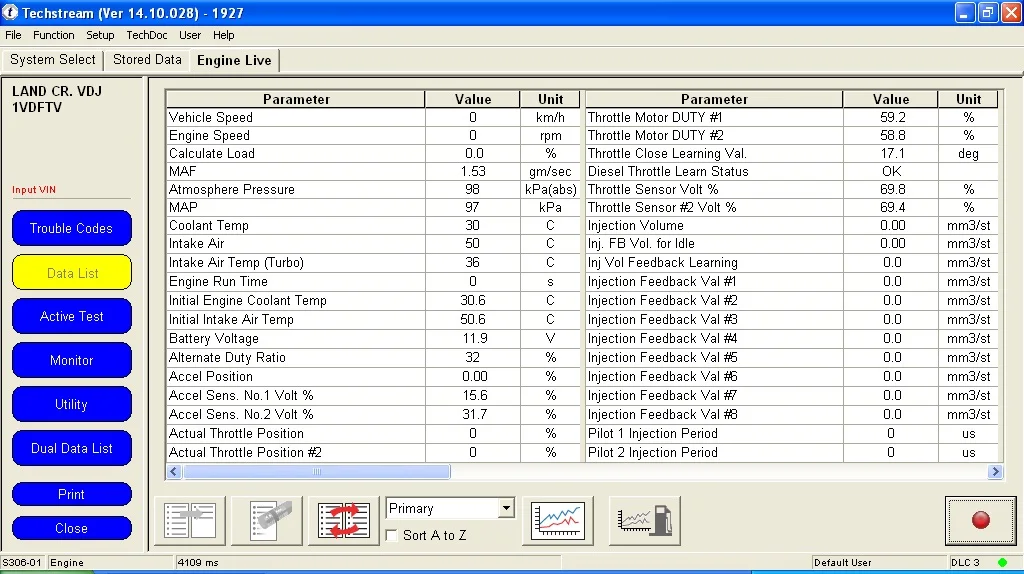Select the Pilot 2 Injection Period row
Viewport: 1024px width, 574px height.
pos(792,452)
